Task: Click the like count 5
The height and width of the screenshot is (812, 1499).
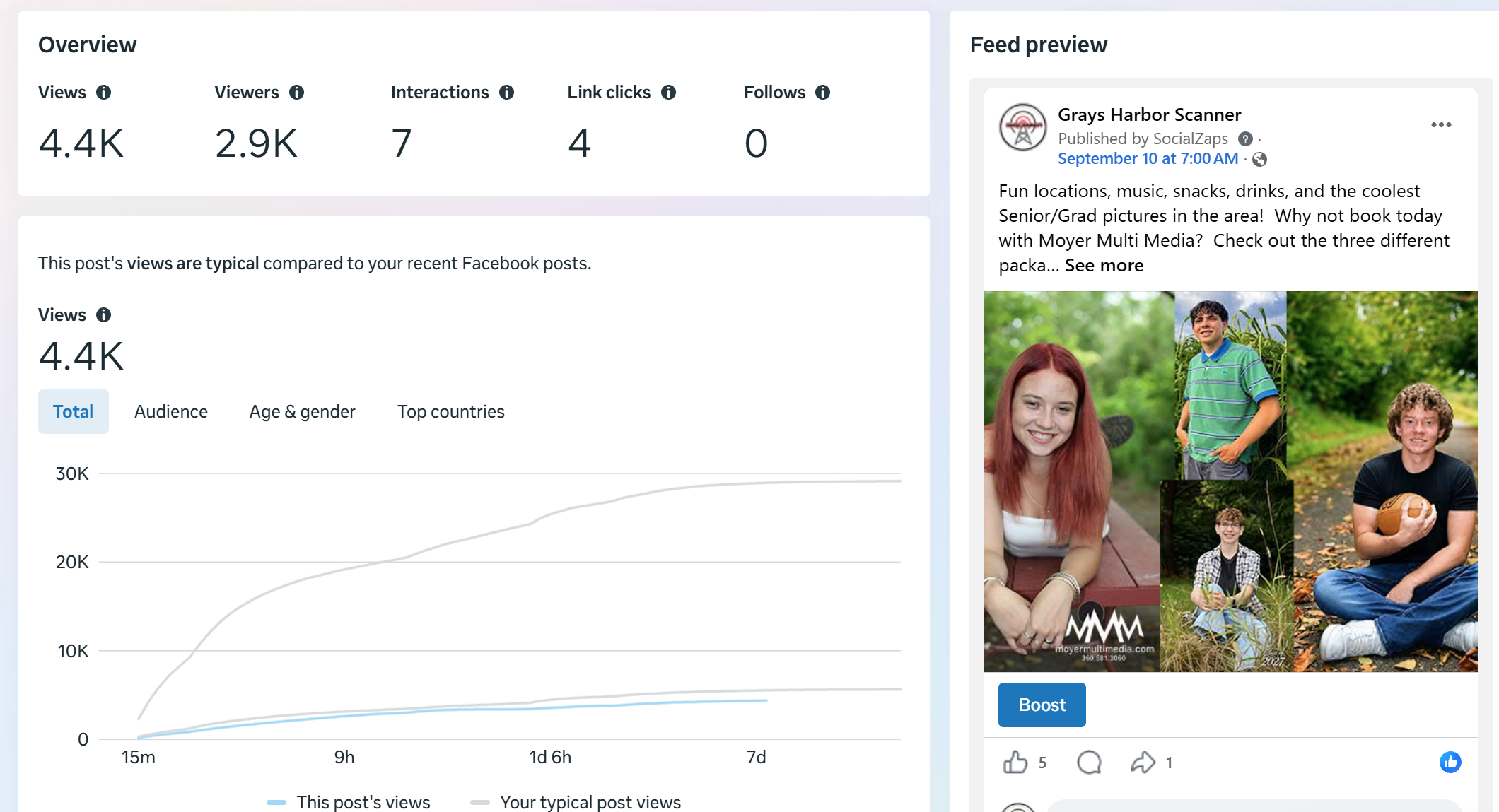Action: click(1042, 763)
